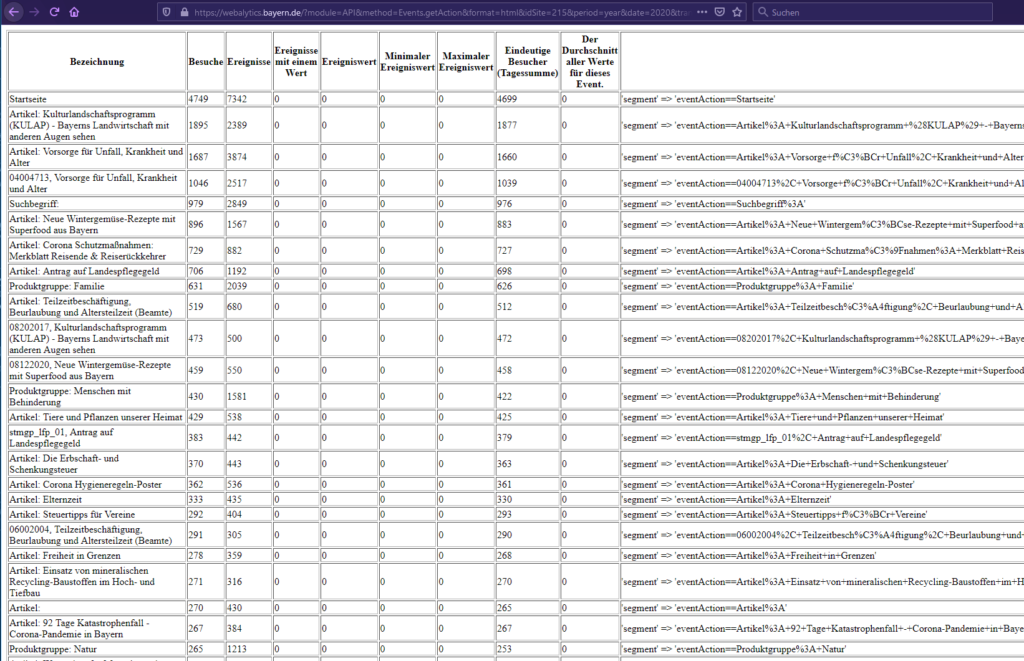Select Produktgruppe: Menschen mit Behinderung label
The width and height of the screenshot is (1024, 661).
click(70, 396)
